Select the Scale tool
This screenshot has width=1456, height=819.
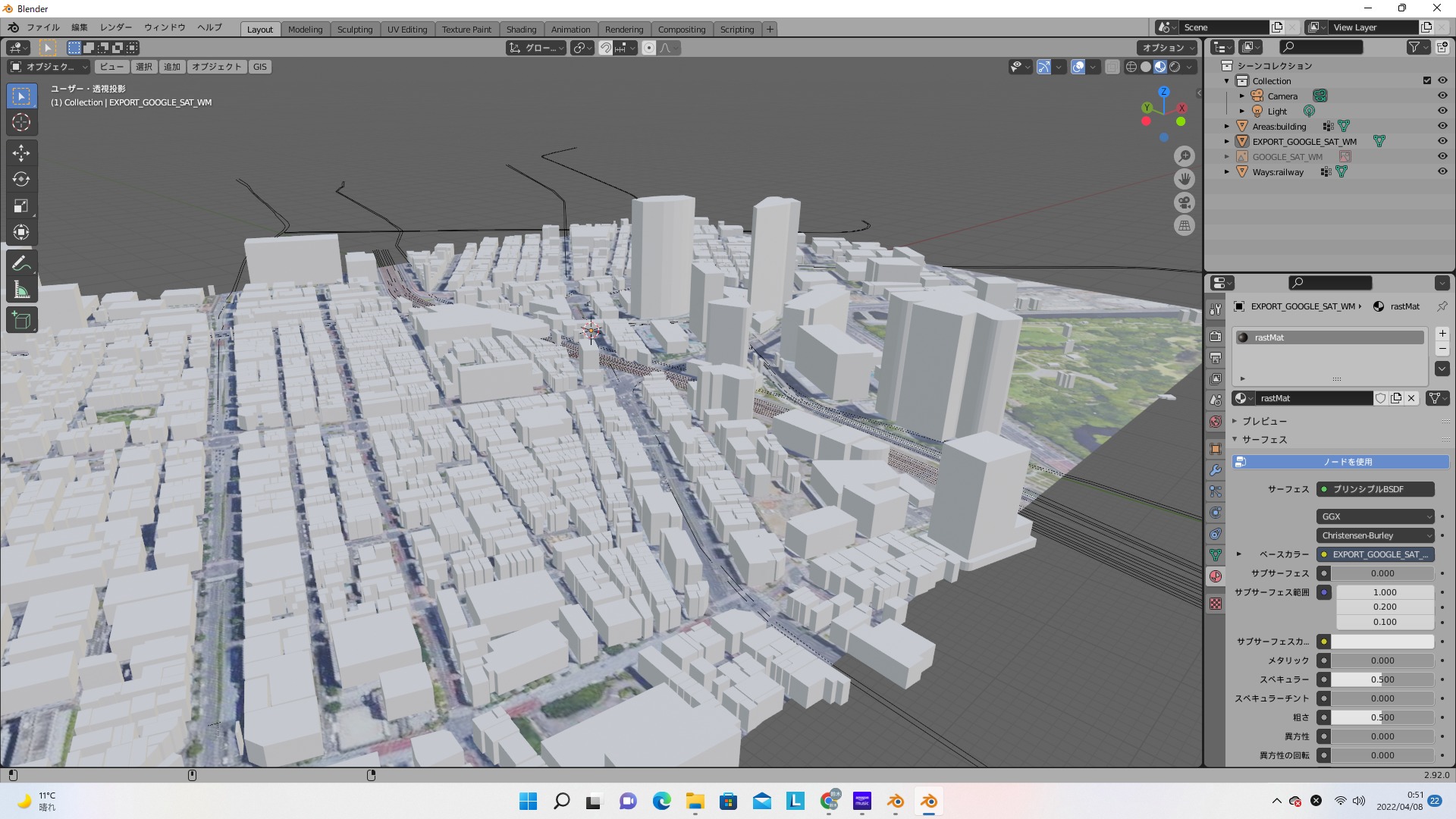click(21, 206)
